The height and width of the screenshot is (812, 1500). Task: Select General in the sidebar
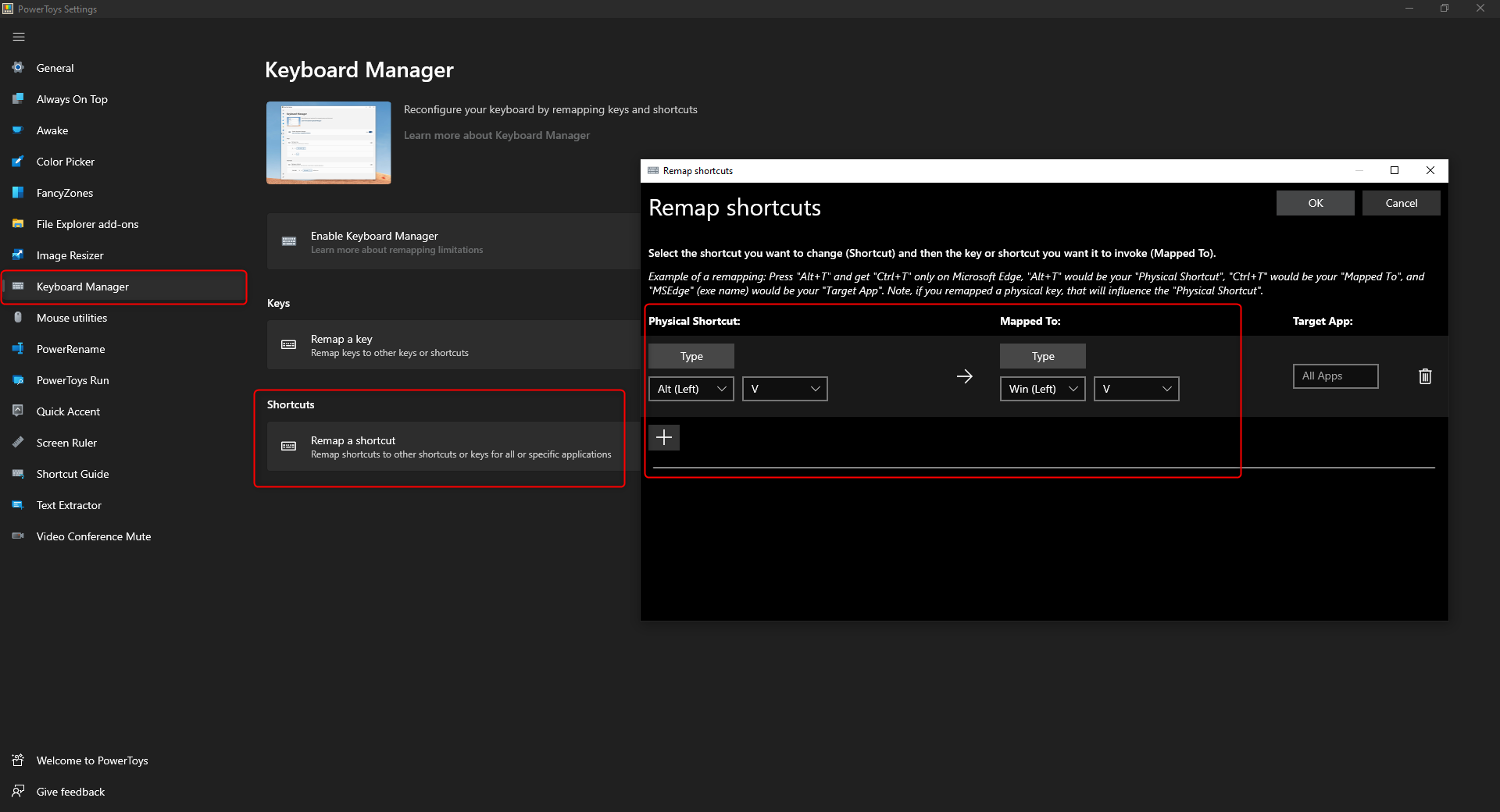123,68
